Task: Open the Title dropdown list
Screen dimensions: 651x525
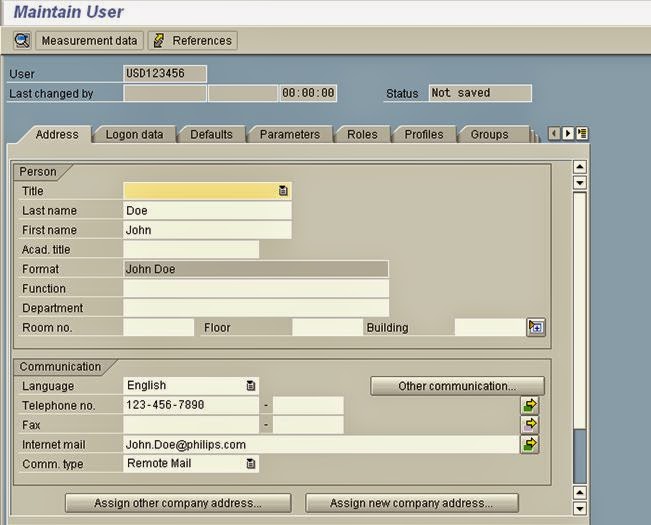Action: click(283, 191)
